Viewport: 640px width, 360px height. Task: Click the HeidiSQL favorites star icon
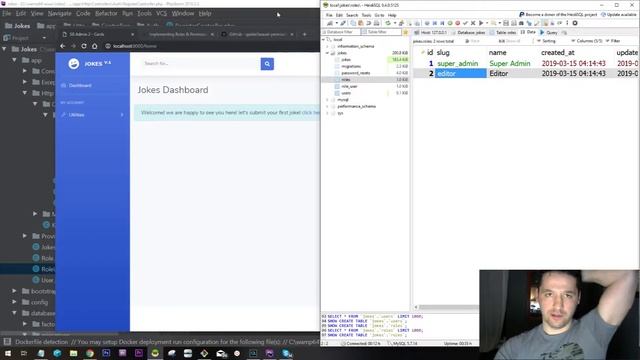(x=405, y=32)
